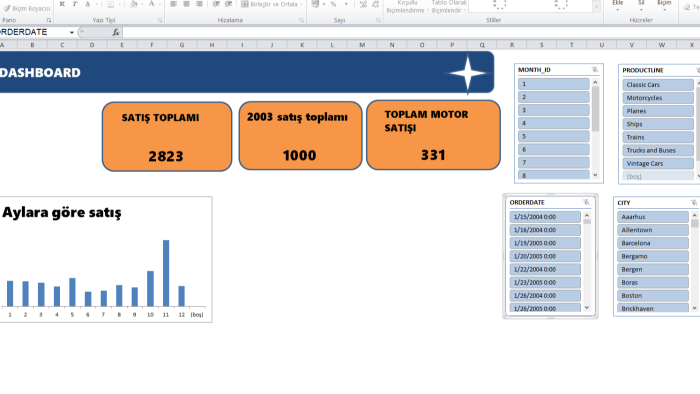Select month 1 in the MONTH_ID slicer

(x=554, y=84)
